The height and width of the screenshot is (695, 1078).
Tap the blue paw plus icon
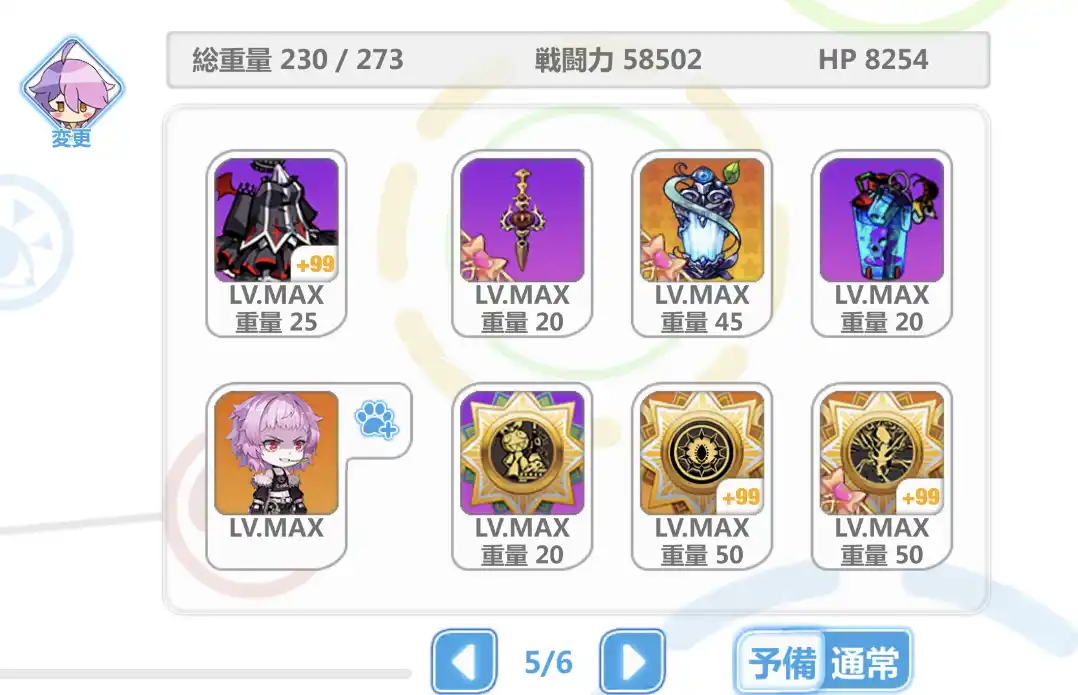click(x=377, y=421)
